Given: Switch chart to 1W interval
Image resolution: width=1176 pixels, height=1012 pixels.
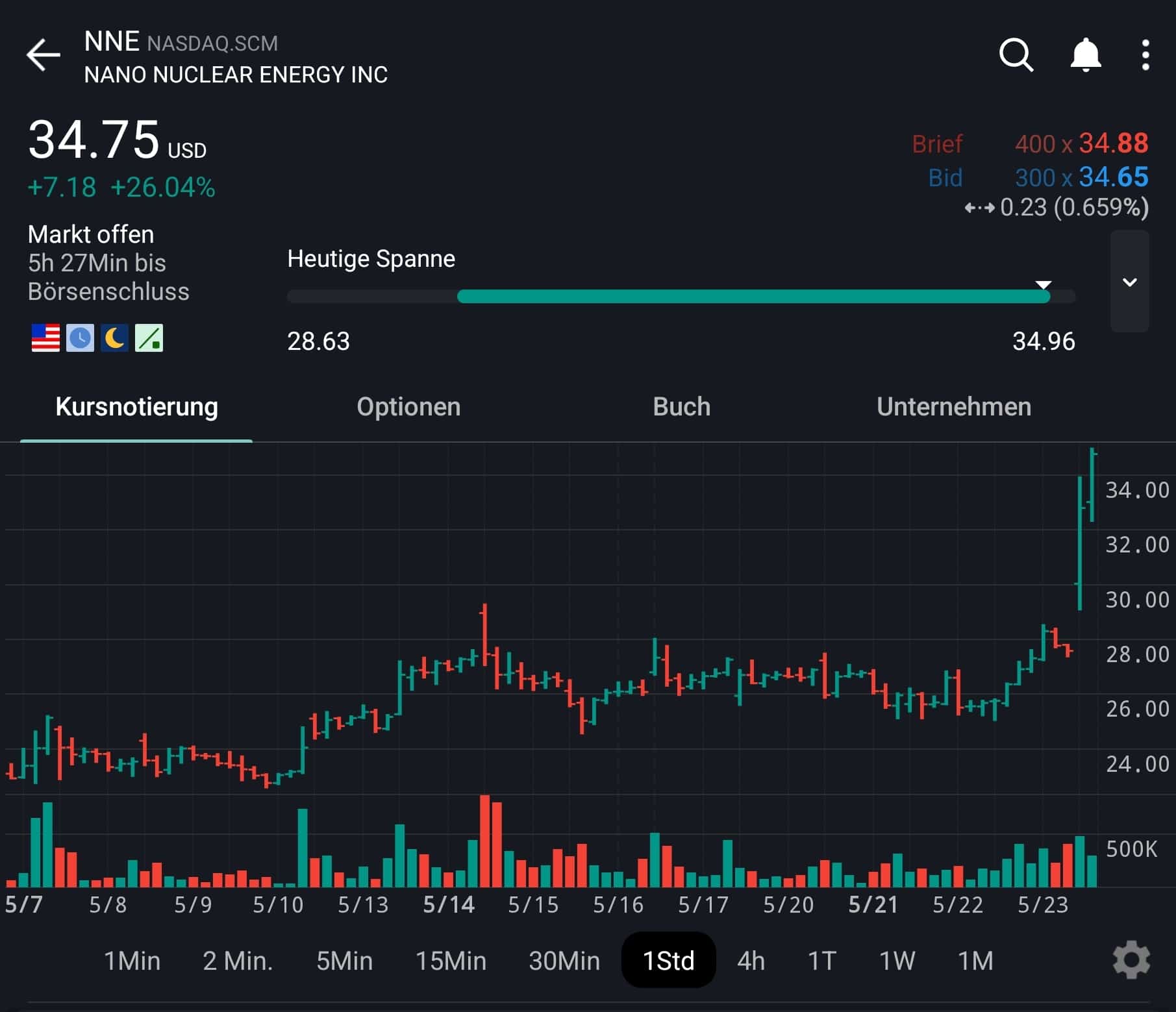Looking at the screenshot, I should [x=897, y=961].
